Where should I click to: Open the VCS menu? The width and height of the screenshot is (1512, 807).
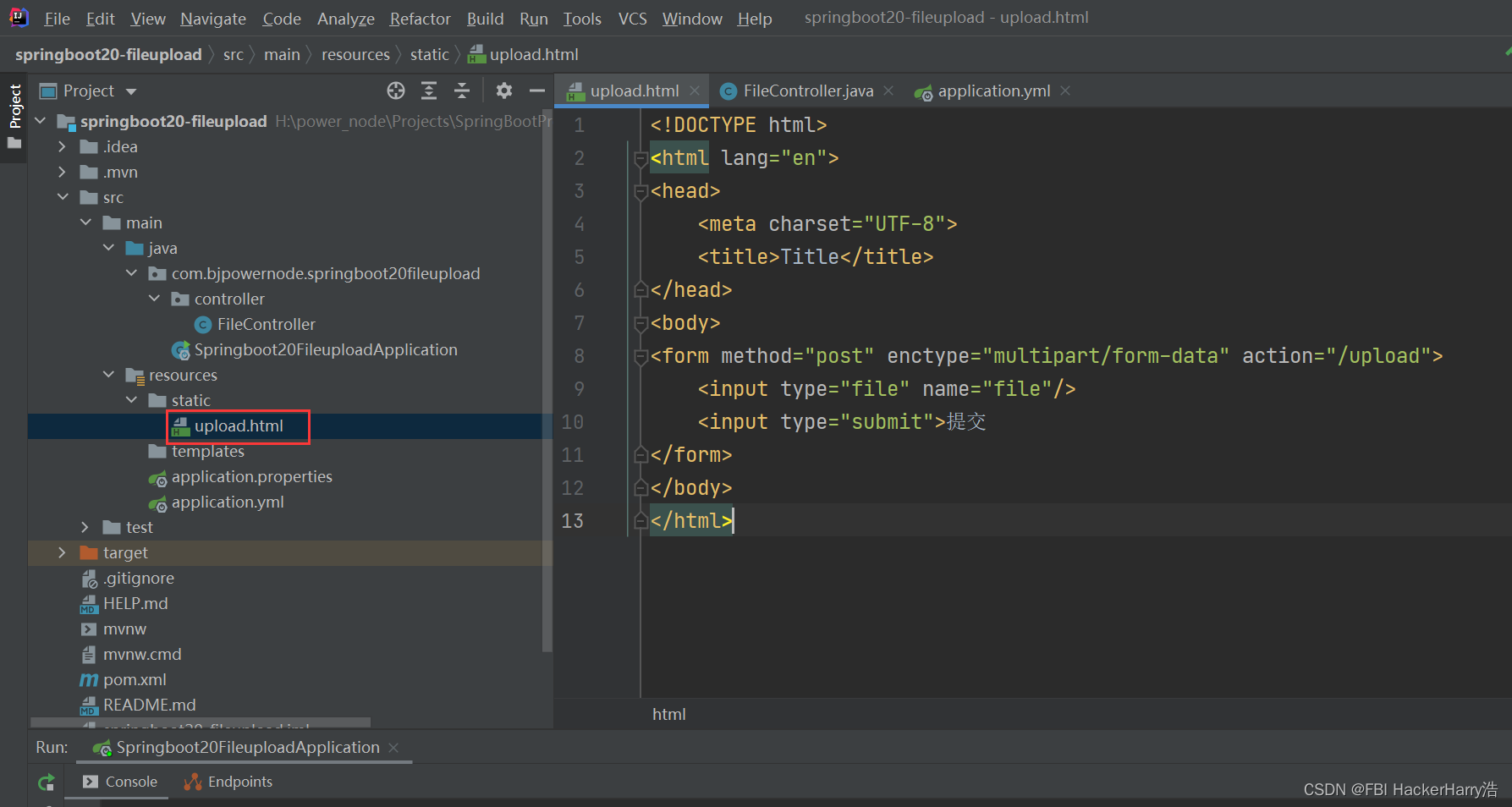point(632,19)
